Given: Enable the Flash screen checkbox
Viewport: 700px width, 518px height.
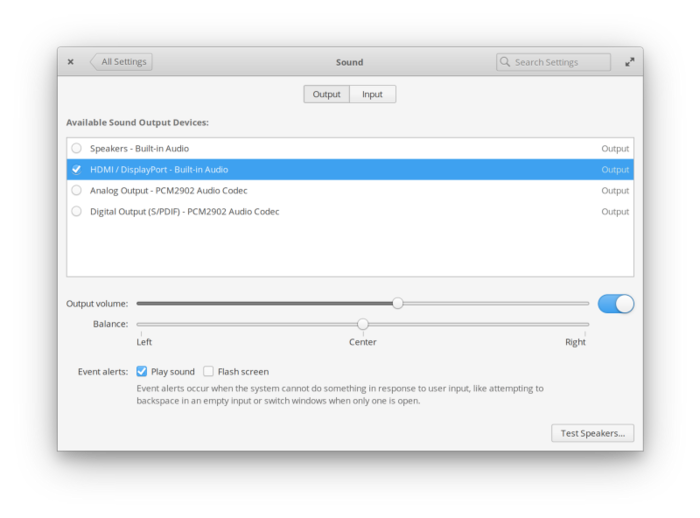Looking at the screenshot, I should pyautogui.click(x=208, y=371).
